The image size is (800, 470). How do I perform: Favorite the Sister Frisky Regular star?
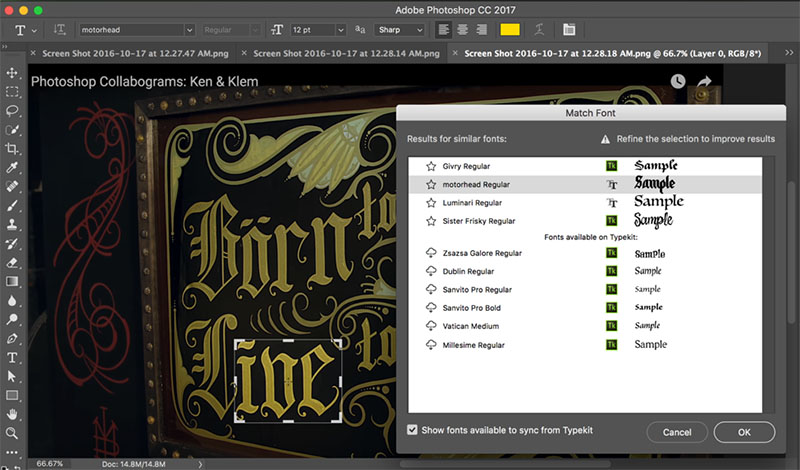click(x=431, y=221)
